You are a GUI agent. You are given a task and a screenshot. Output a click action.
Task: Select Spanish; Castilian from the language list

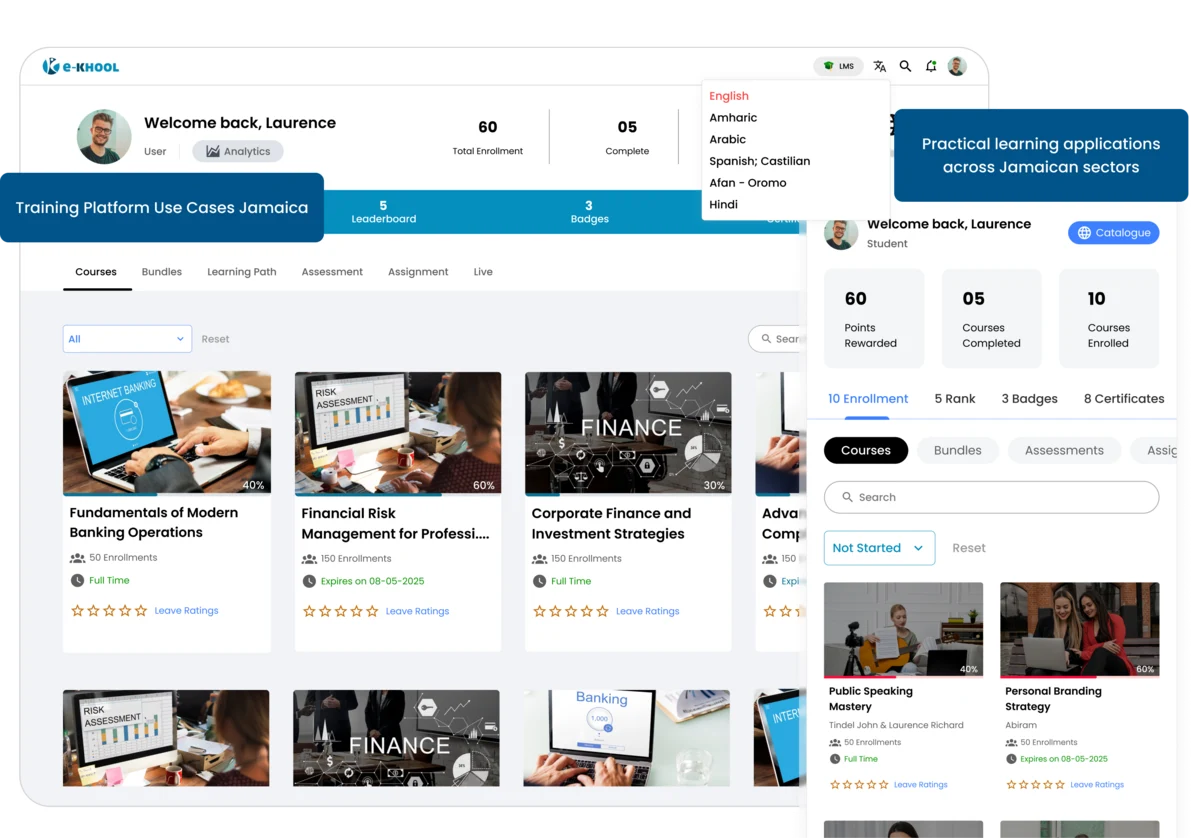pos(760,161)
